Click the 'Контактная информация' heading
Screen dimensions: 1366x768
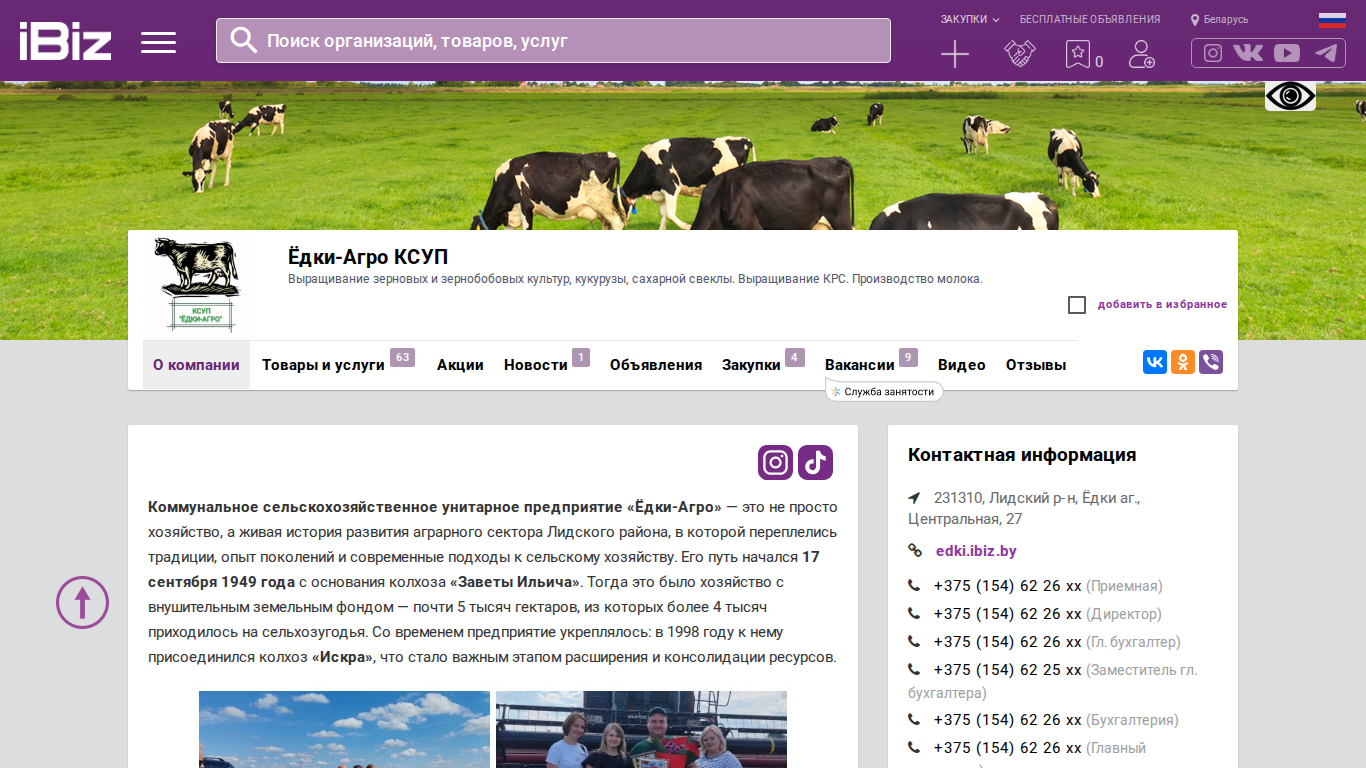1022,455
